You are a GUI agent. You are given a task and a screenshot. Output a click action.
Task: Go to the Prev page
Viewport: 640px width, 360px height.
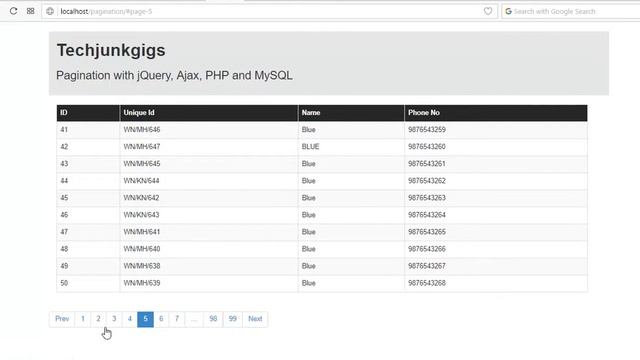[62, 319]
